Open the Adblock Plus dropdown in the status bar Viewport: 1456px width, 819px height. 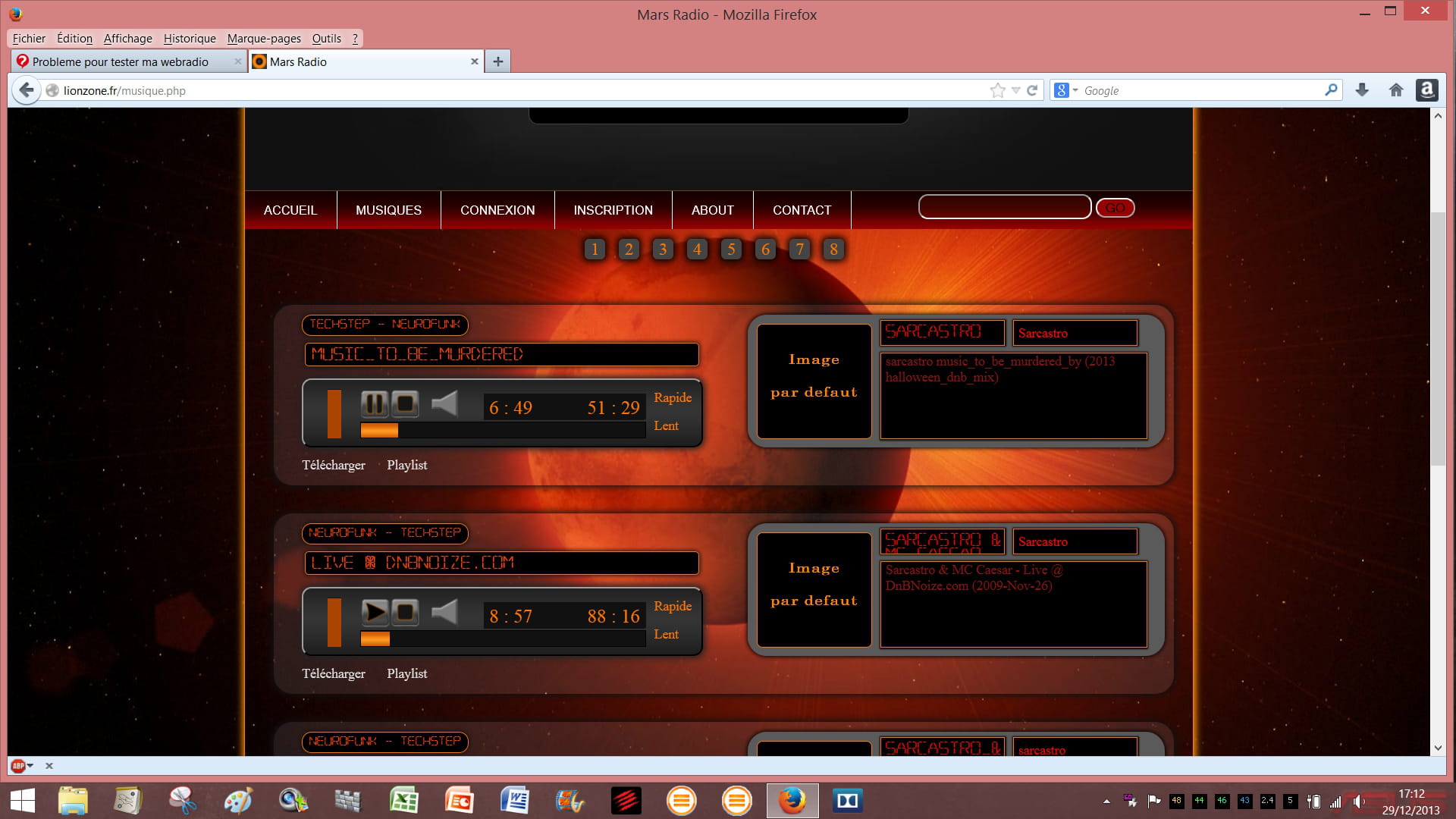click(x=30, y=766)
